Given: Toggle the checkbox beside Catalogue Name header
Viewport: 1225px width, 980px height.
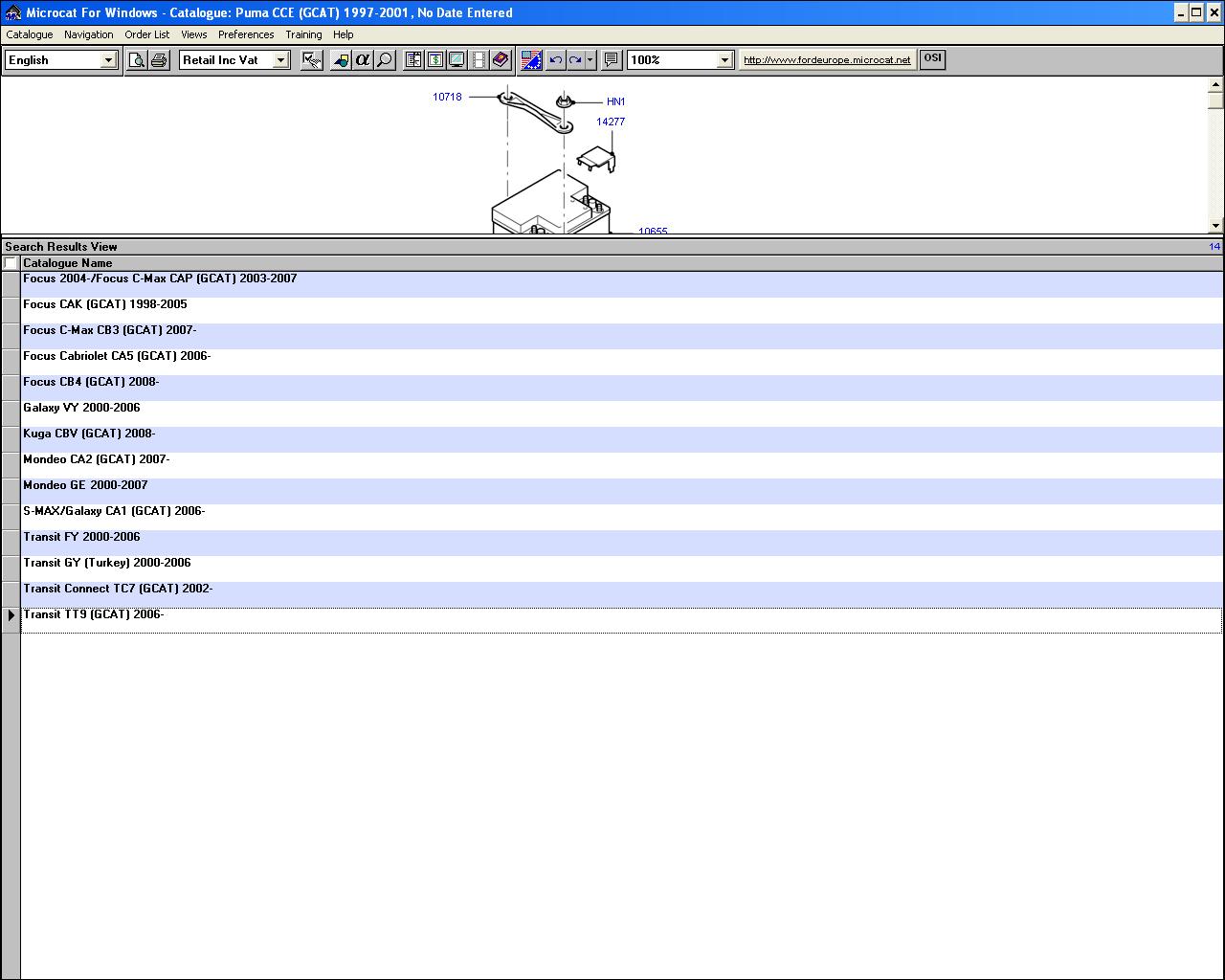Looking at the screenshot, I should coord(11,263).
